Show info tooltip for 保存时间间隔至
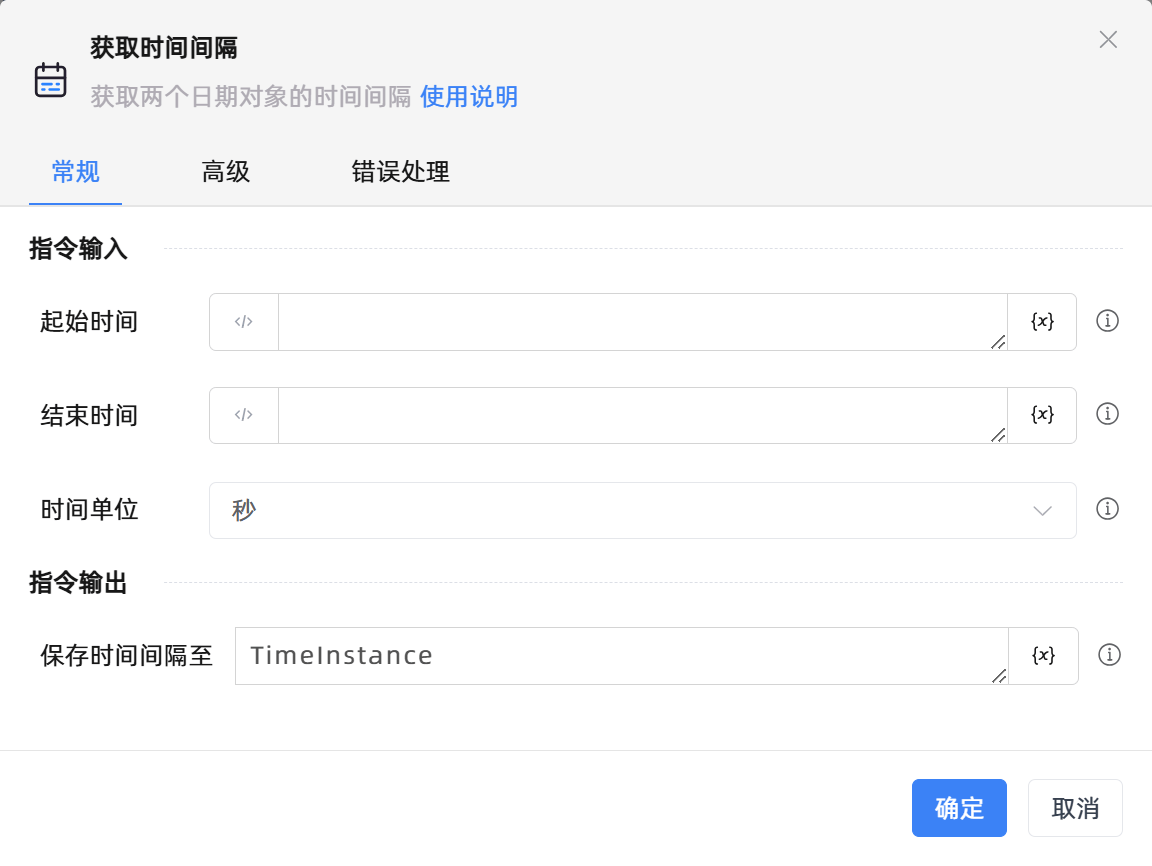 1108,655
